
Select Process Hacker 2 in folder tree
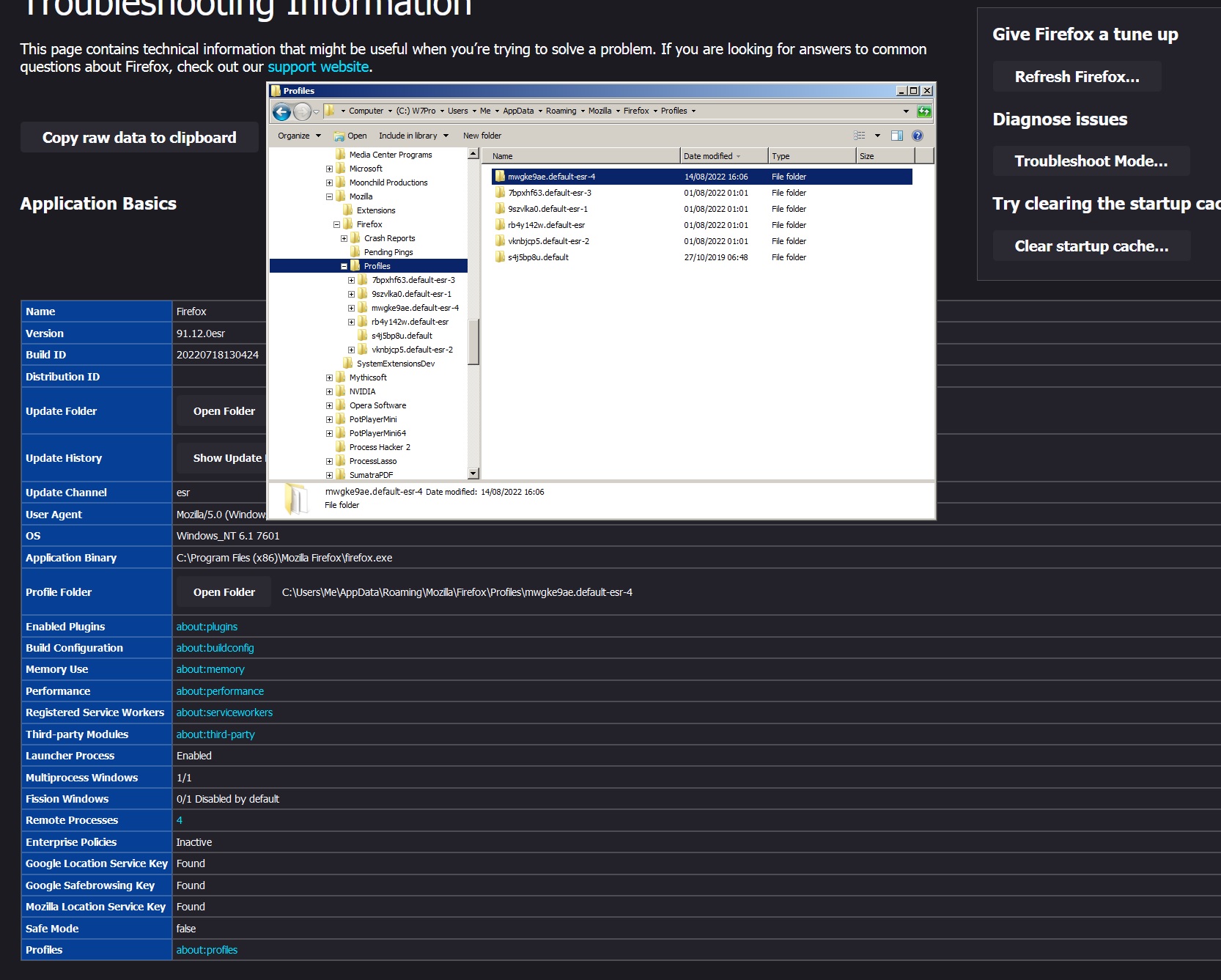pyautogui.click(x=380, y=447)
